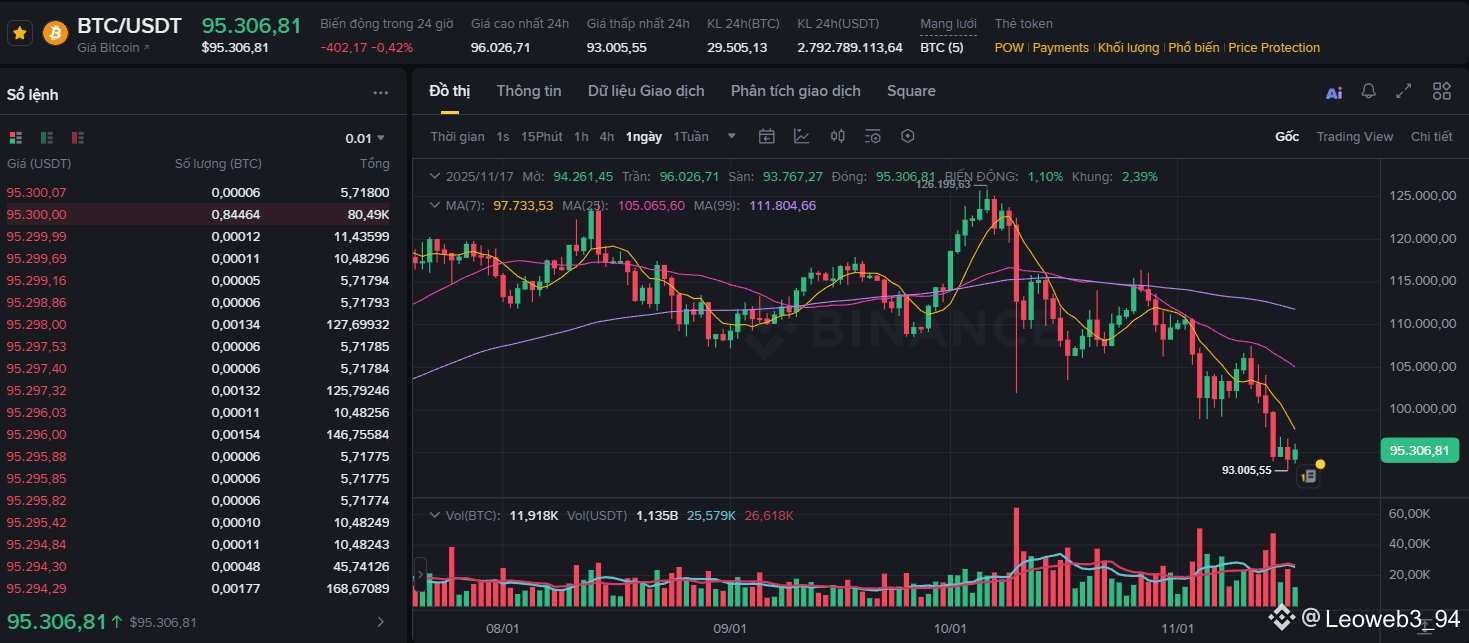
Task: Open the 0.01 price grouping dropdown
Action: [x=365, y=138]
